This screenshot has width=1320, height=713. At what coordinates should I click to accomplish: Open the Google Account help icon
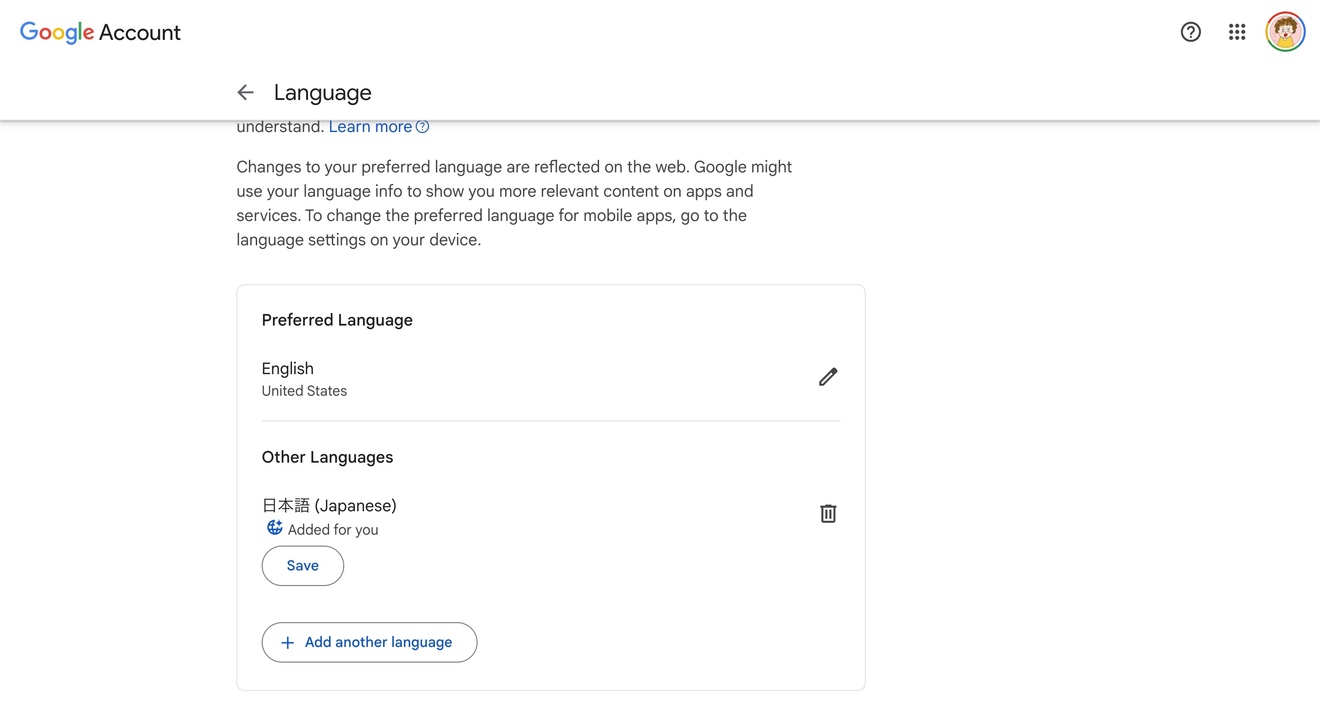tap(1190, 32)
